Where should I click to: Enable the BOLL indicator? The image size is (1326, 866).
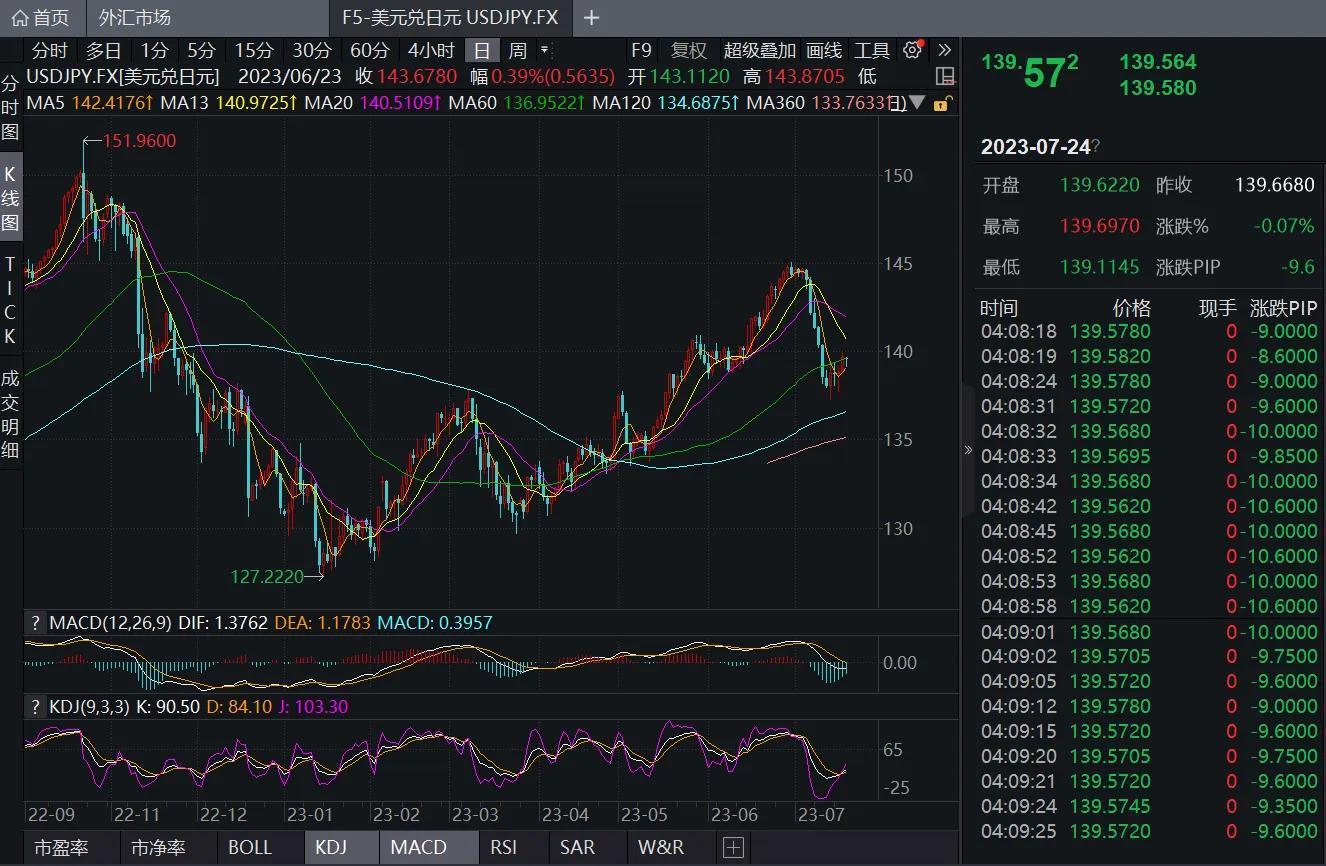pyautogui.click(x=250, y=847)
